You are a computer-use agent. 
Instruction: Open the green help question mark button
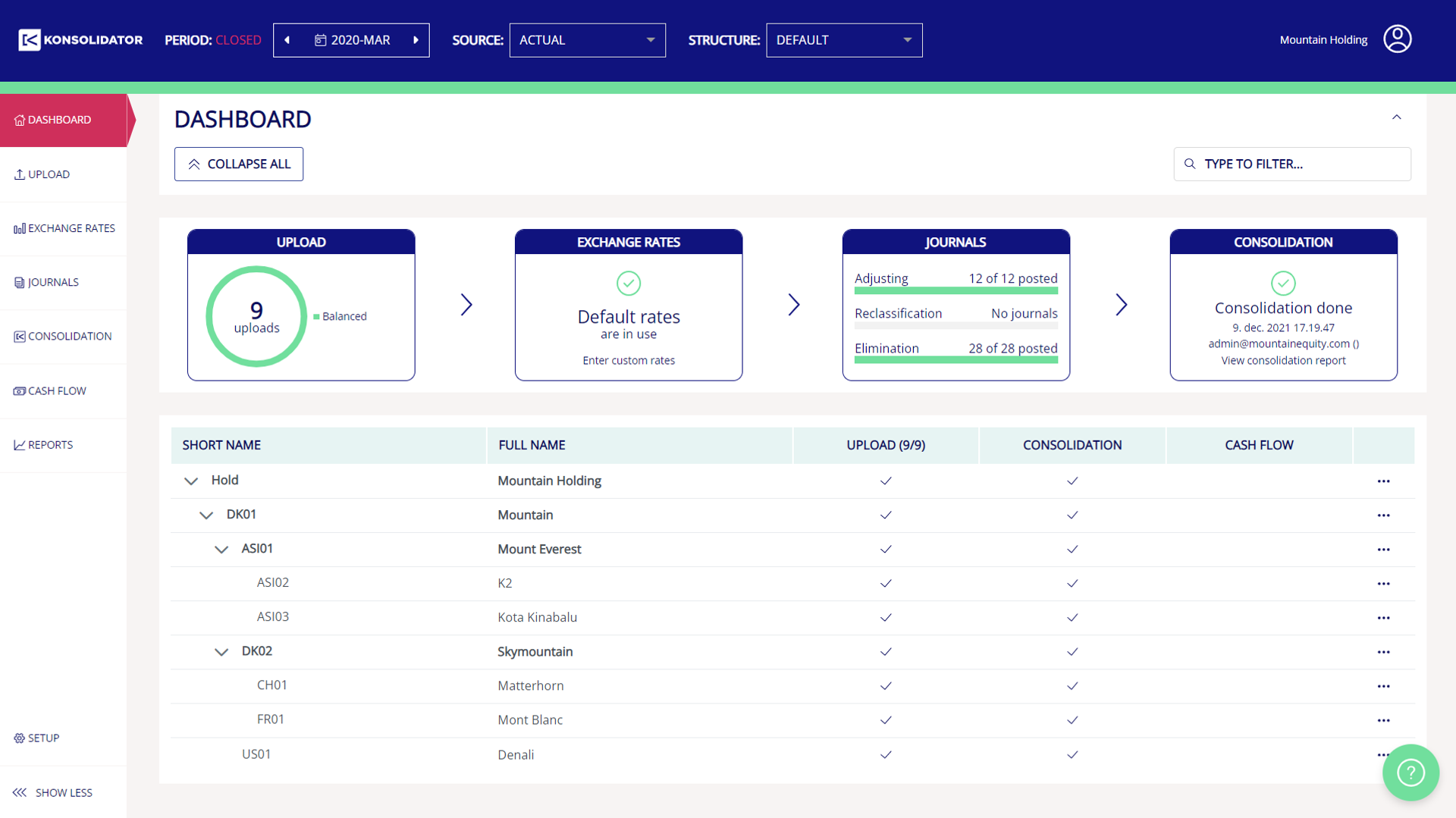coord(1410,773)
